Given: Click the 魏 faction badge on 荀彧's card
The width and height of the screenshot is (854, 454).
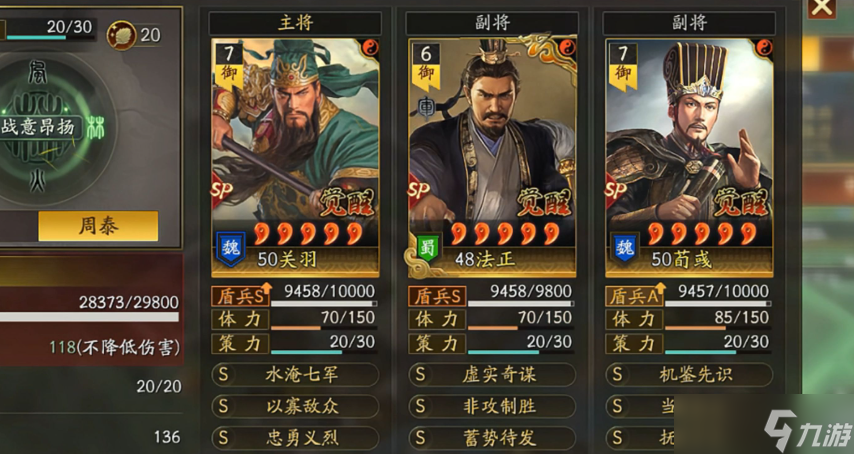Looking at the screenshot, I should pyautogui.click(x=625, y=248).
